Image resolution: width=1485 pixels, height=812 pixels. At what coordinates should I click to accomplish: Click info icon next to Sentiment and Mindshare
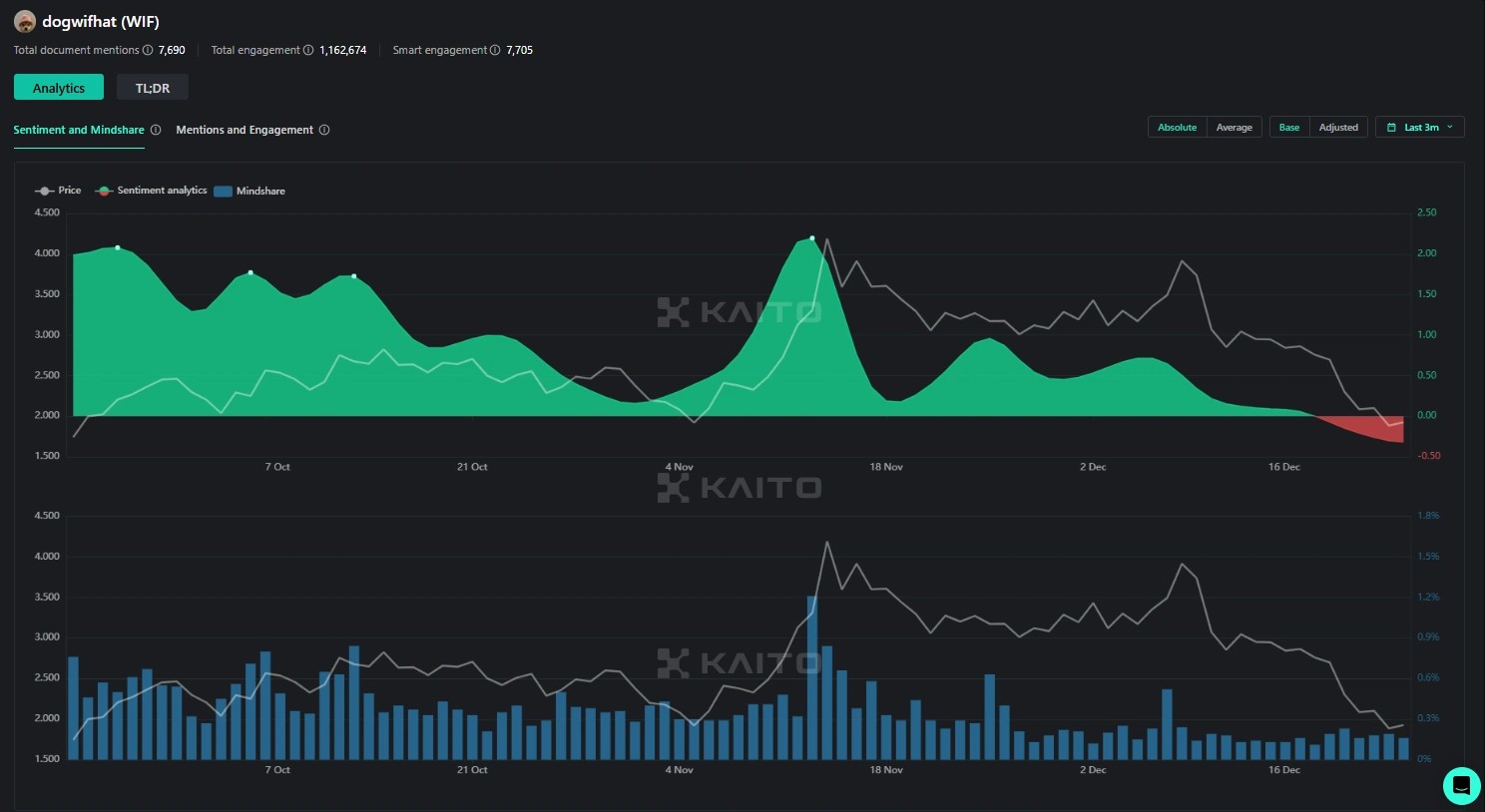(x=156, y=130)
